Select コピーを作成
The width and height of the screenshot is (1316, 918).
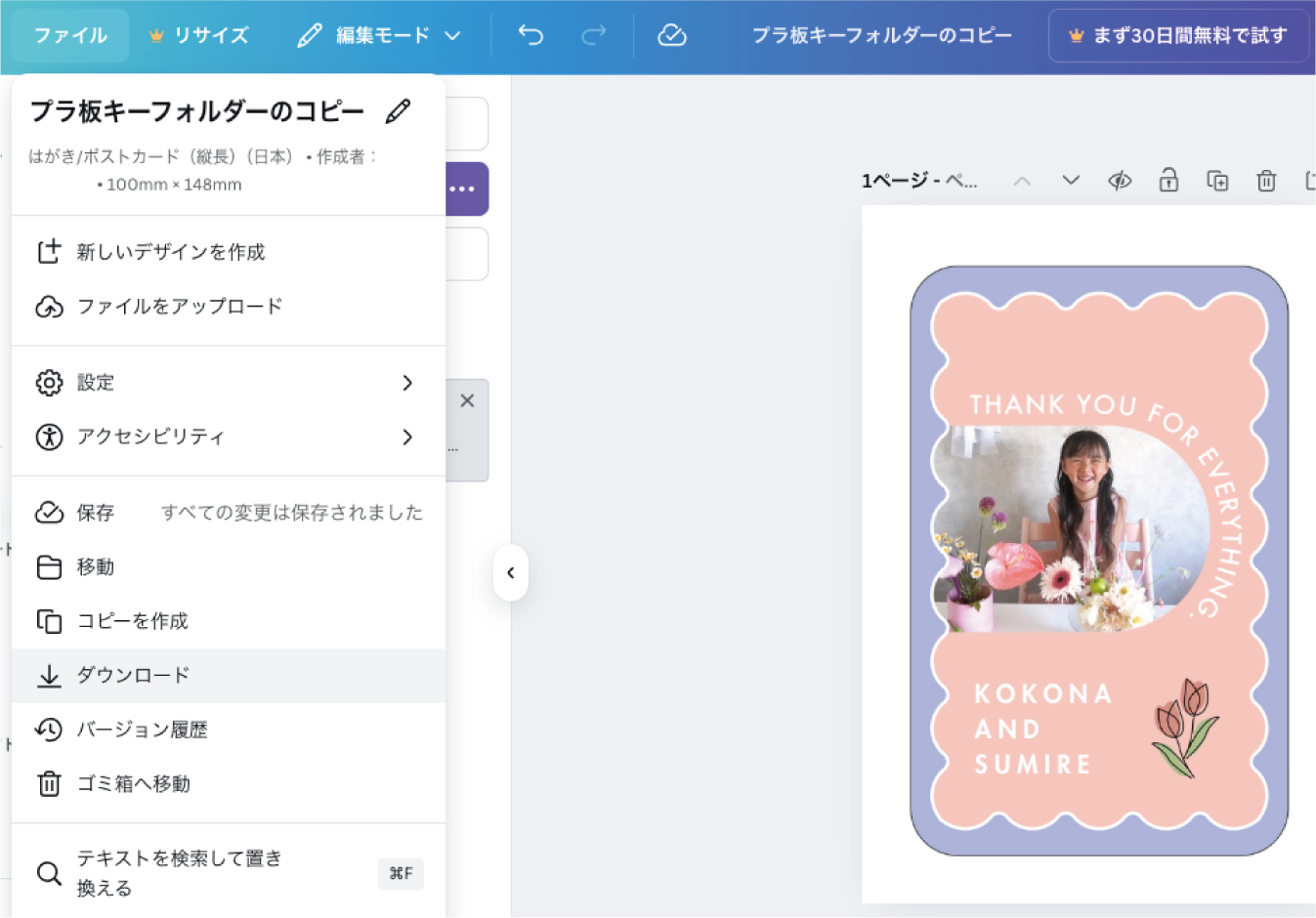[x=229, y=621]
